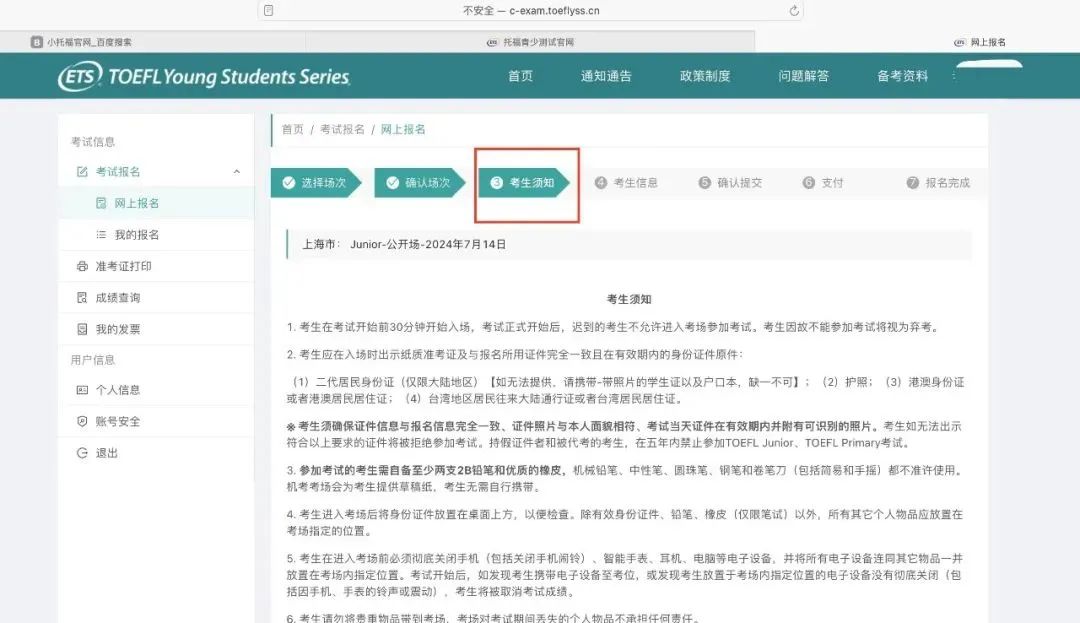The width and height of the screenshot is (1080, 623).
Task: Click the 考试报名 edit icon in sidebar
Action: 82,171
